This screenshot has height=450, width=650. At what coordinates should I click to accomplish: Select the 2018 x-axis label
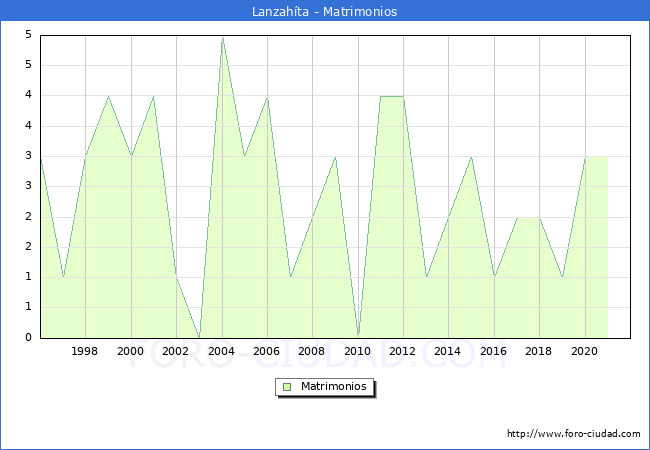pyautogui.click(x=538, y=351)
